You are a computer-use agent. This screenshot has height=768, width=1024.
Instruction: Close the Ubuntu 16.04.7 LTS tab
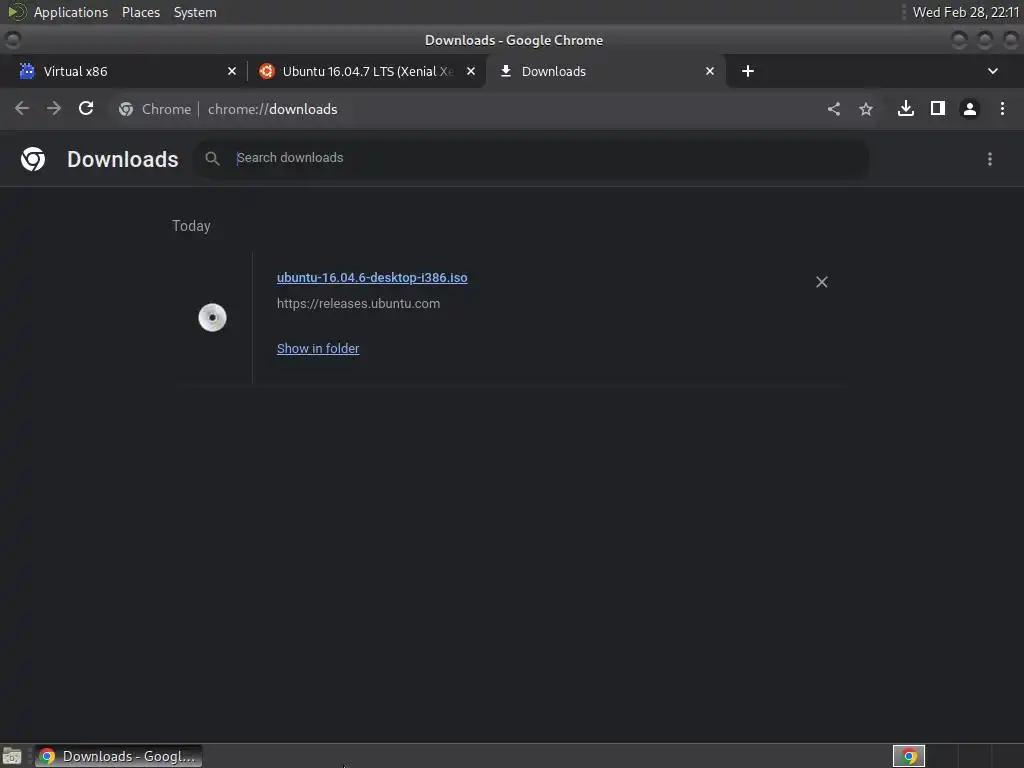[471, 71]
